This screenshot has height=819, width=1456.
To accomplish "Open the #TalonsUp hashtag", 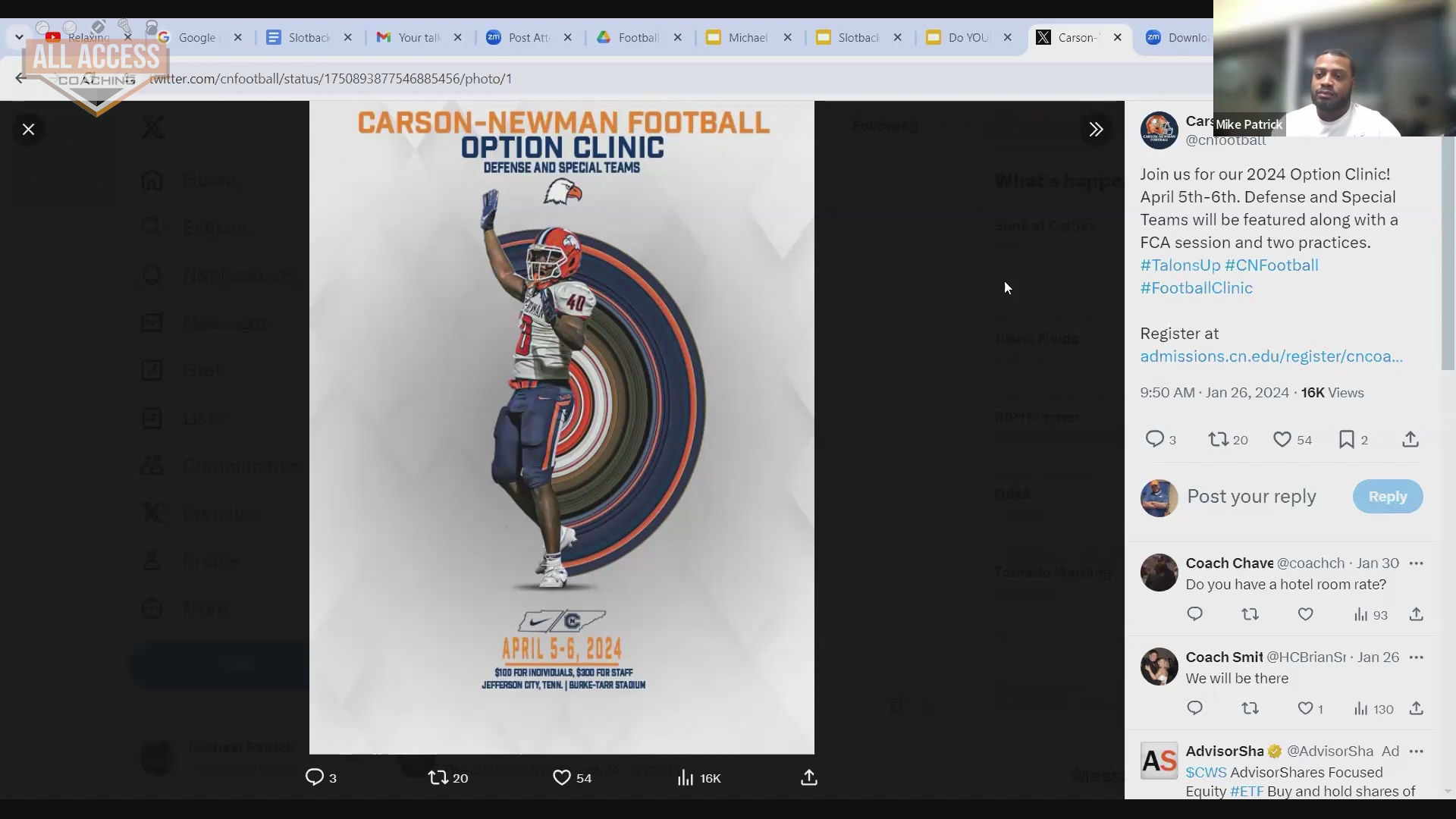I will pos(1180,265).
